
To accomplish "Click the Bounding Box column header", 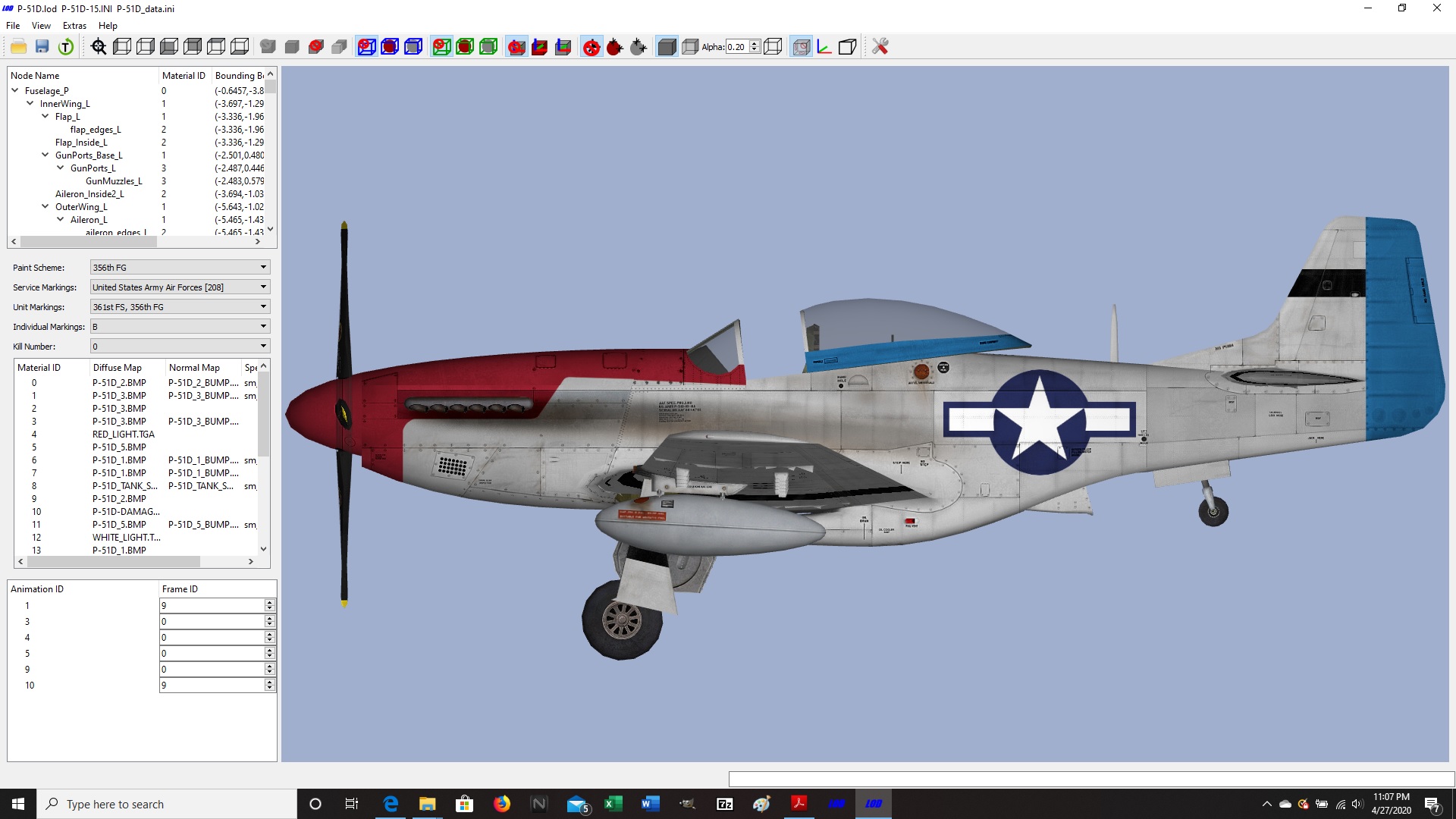I will (239, 76).
